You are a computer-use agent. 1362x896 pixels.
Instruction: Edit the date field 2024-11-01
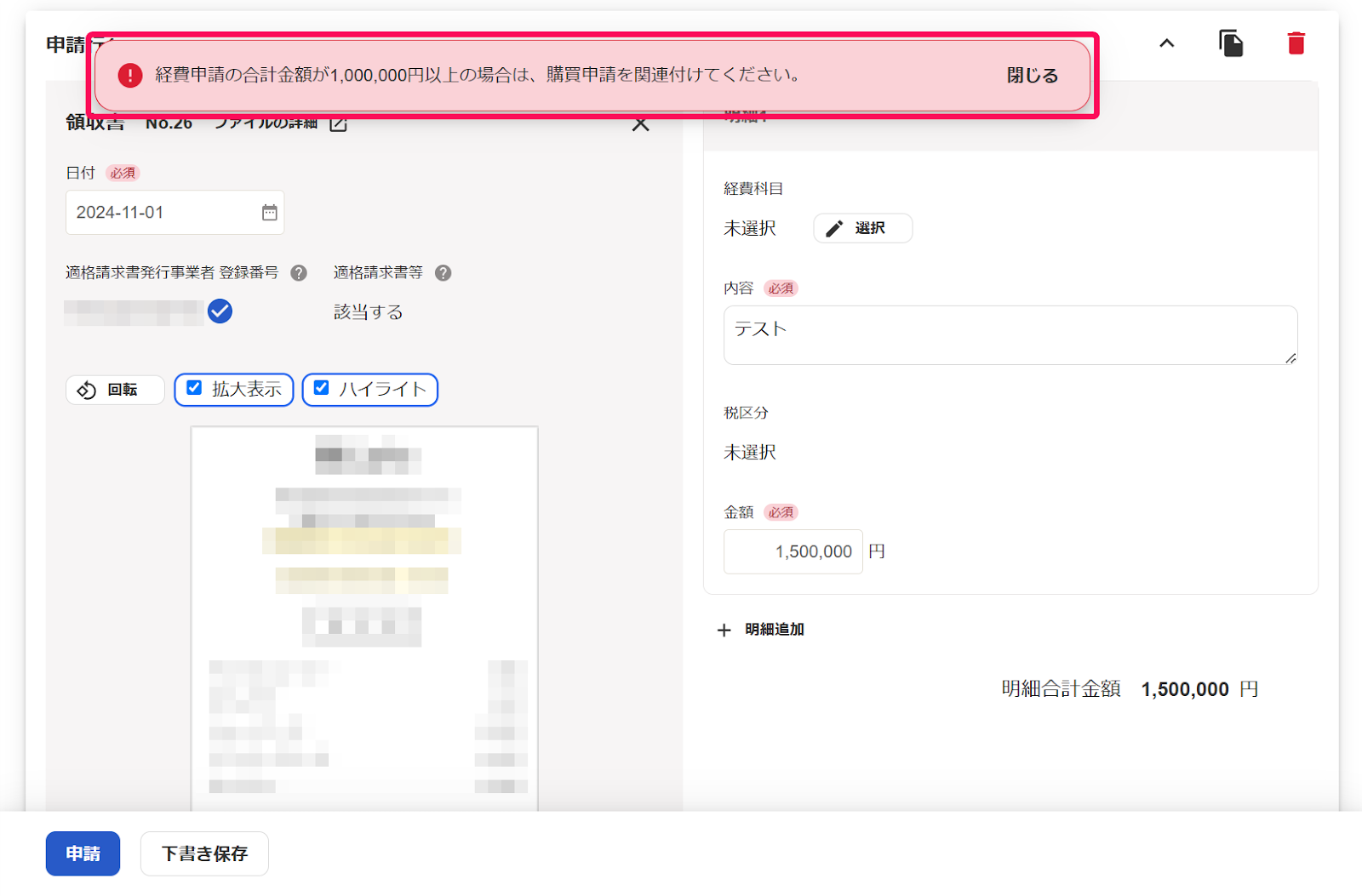[x=175, y=213]
